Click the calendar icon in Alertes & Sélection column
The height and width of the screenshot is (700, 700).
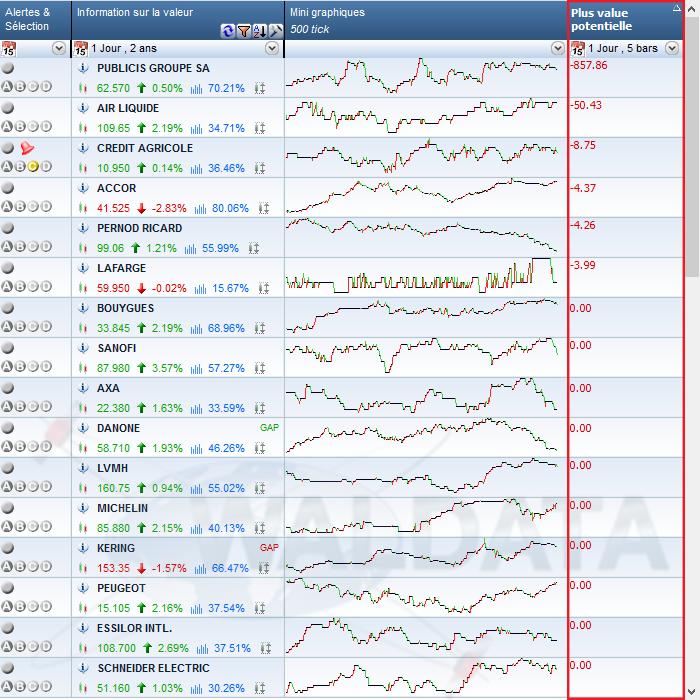coord(8,49)
